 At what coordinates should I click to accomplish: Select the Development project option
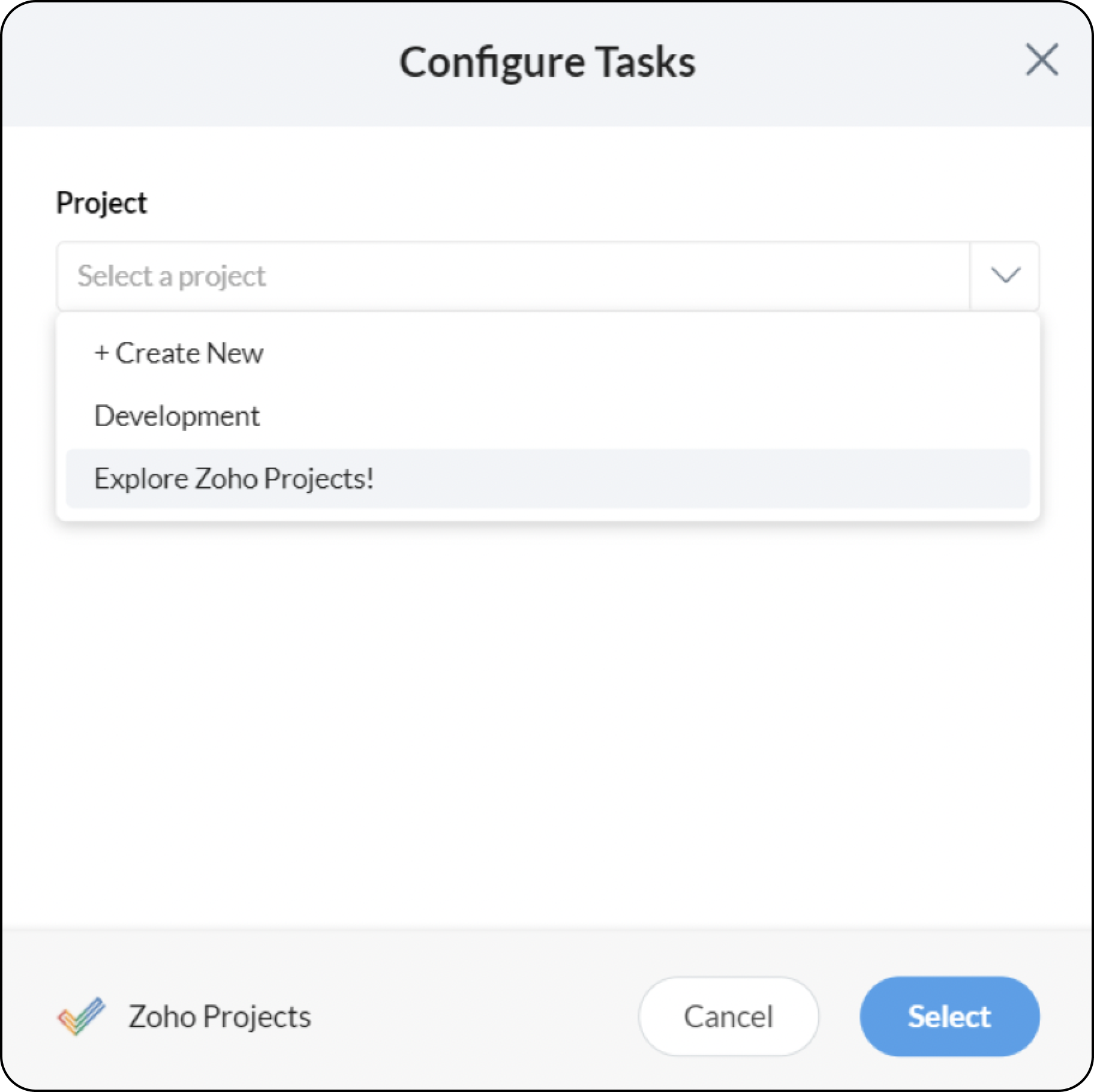click(x=177, y=416)
